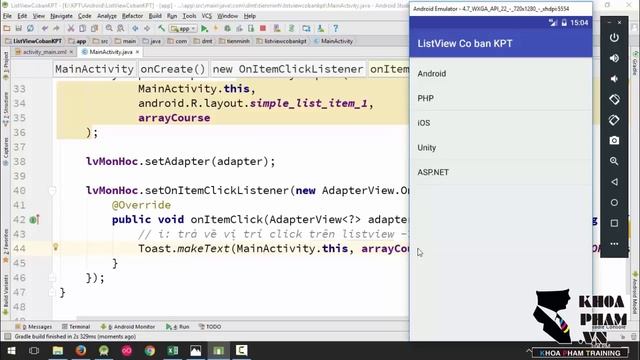Click the navigate Back arrow icon
This screenshot has width=640, height=360.
point(135,29)
